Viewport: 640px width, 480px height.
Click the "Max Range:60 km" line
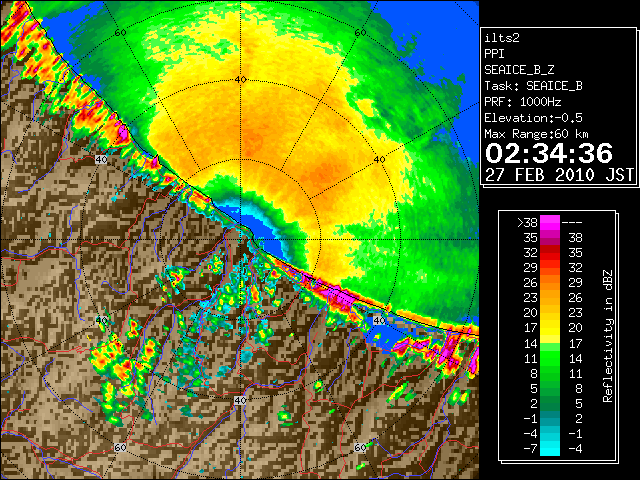tap(536, 134)
